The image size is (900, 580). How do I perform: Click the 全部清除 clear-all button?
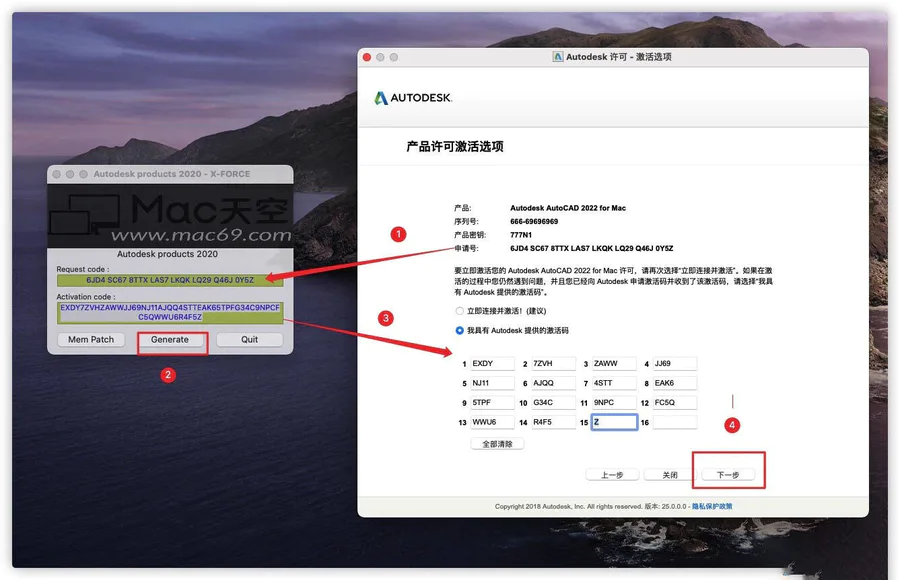coord(497,444)
